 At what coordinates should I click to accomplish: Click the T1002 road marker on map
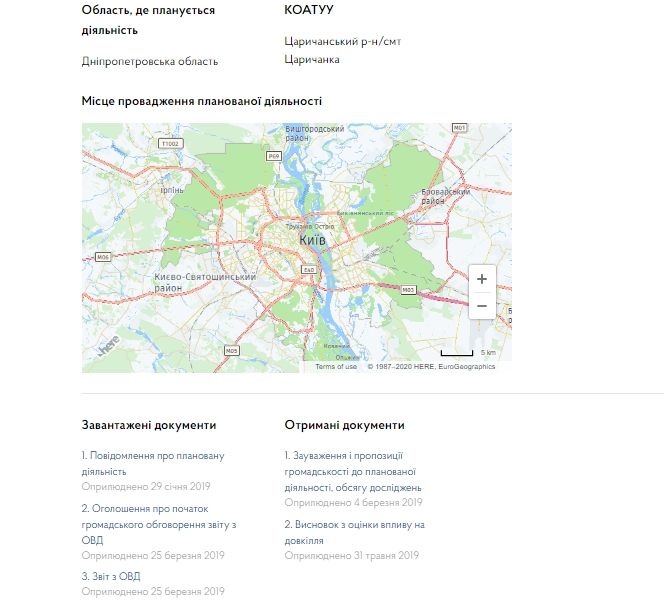(171, 144)
